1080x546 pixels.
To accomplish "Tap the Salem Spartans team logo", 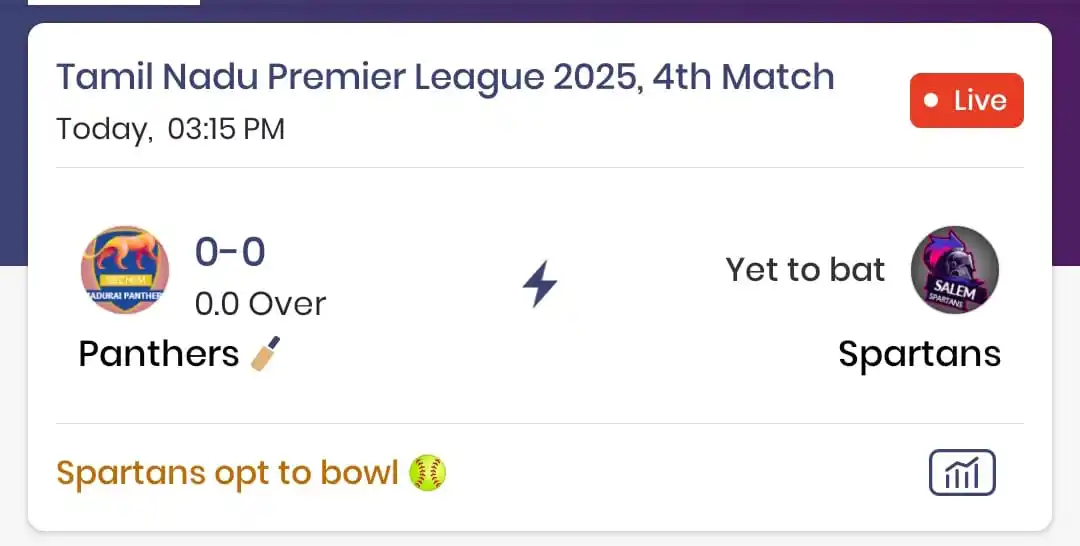I will point(954,270).
